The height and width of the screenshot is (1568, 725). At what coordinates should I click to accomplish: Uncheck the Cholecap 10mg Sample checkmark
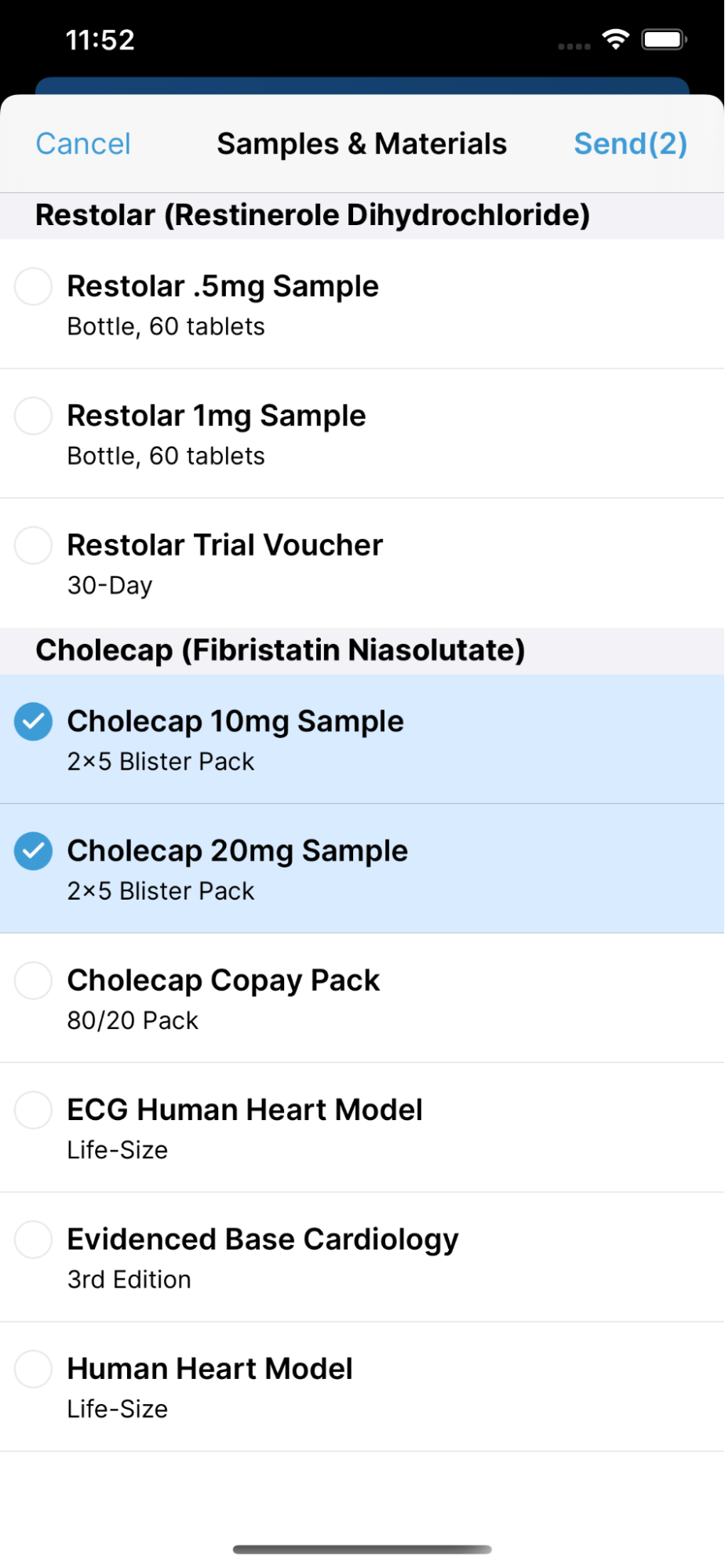point(34,722)
